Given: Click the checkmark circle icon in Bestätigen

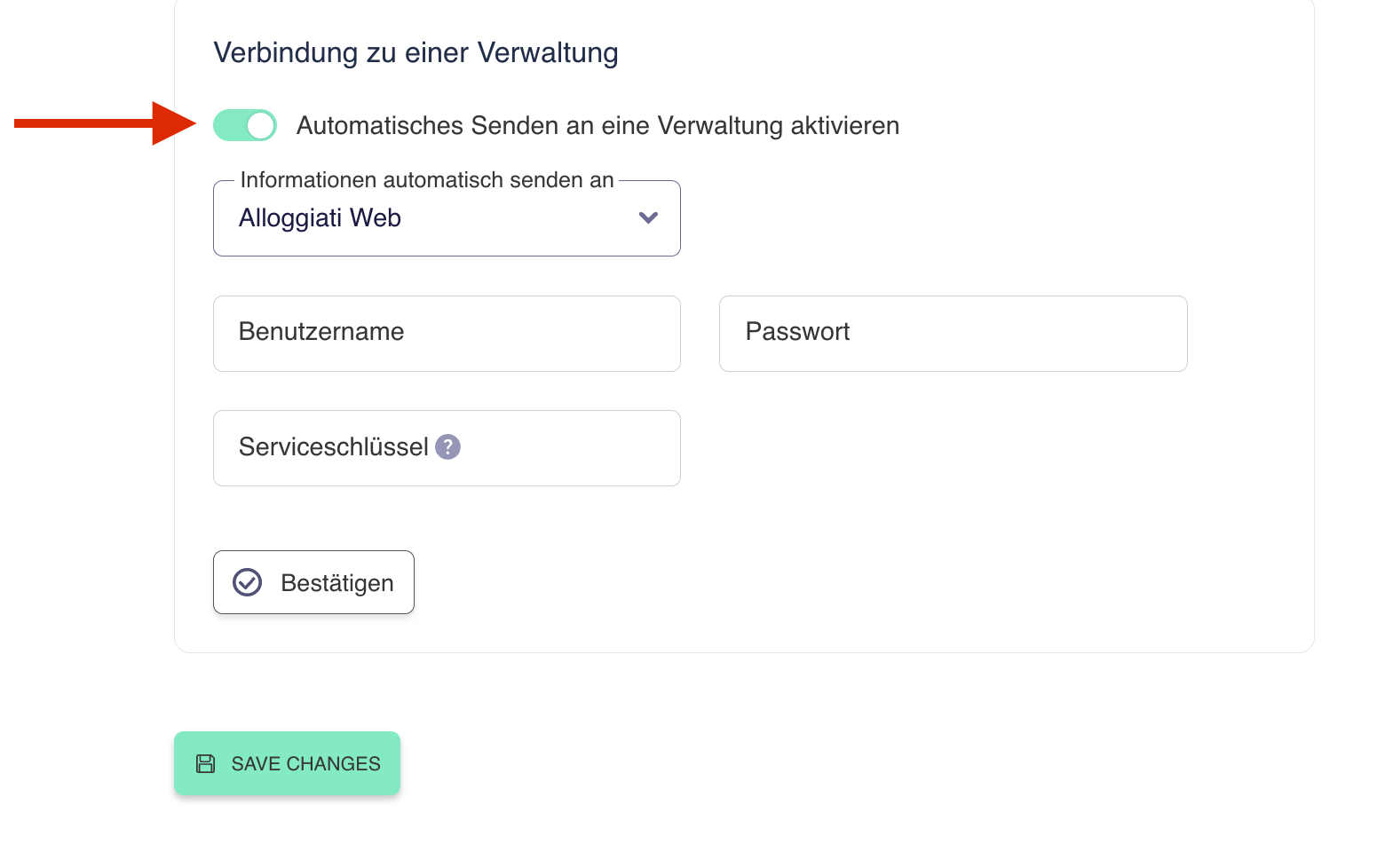Looking at the screenshot, I should [247, 582].
